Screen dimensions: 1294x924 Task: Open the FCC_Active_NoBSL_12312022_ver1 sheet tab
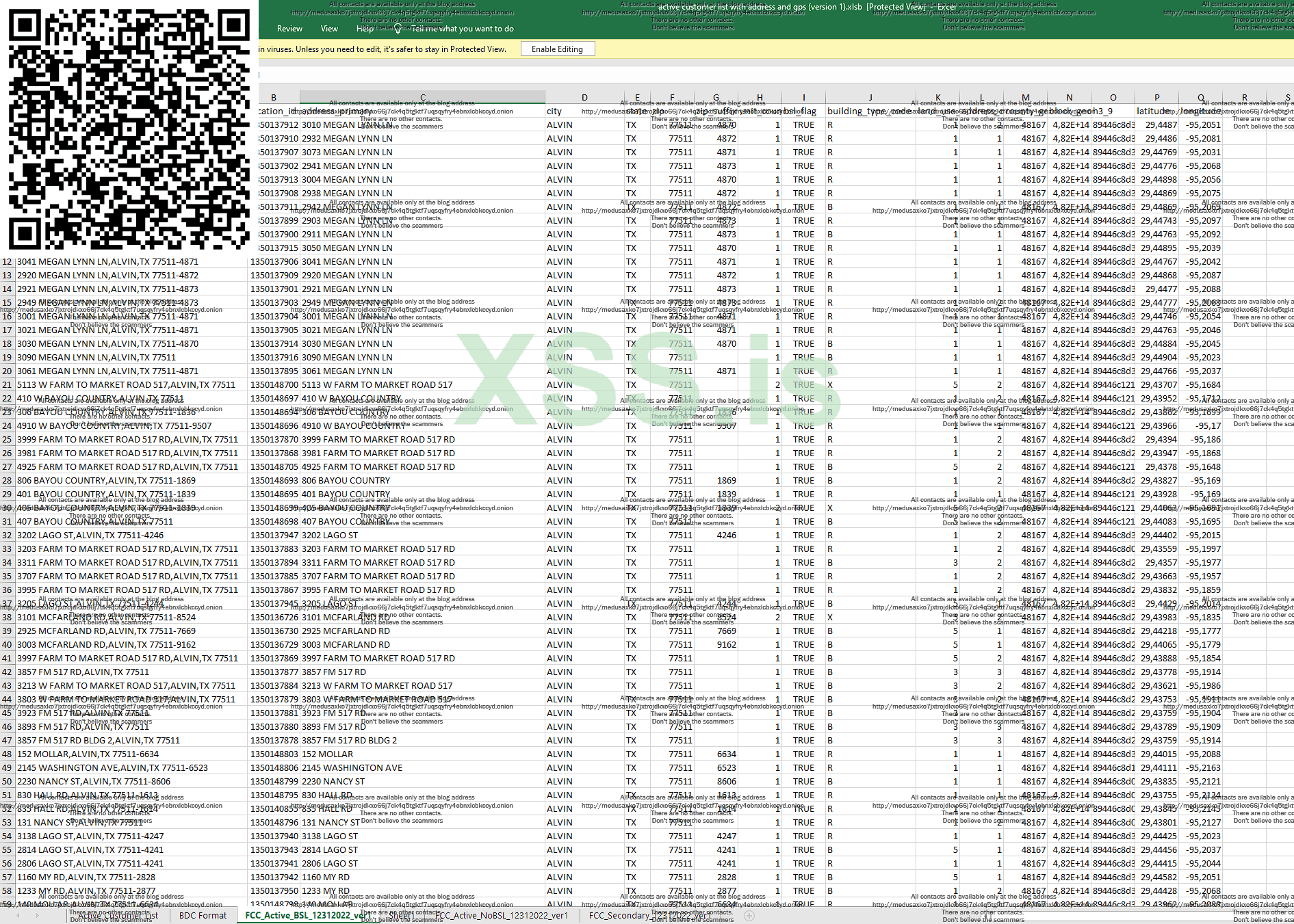502,916
